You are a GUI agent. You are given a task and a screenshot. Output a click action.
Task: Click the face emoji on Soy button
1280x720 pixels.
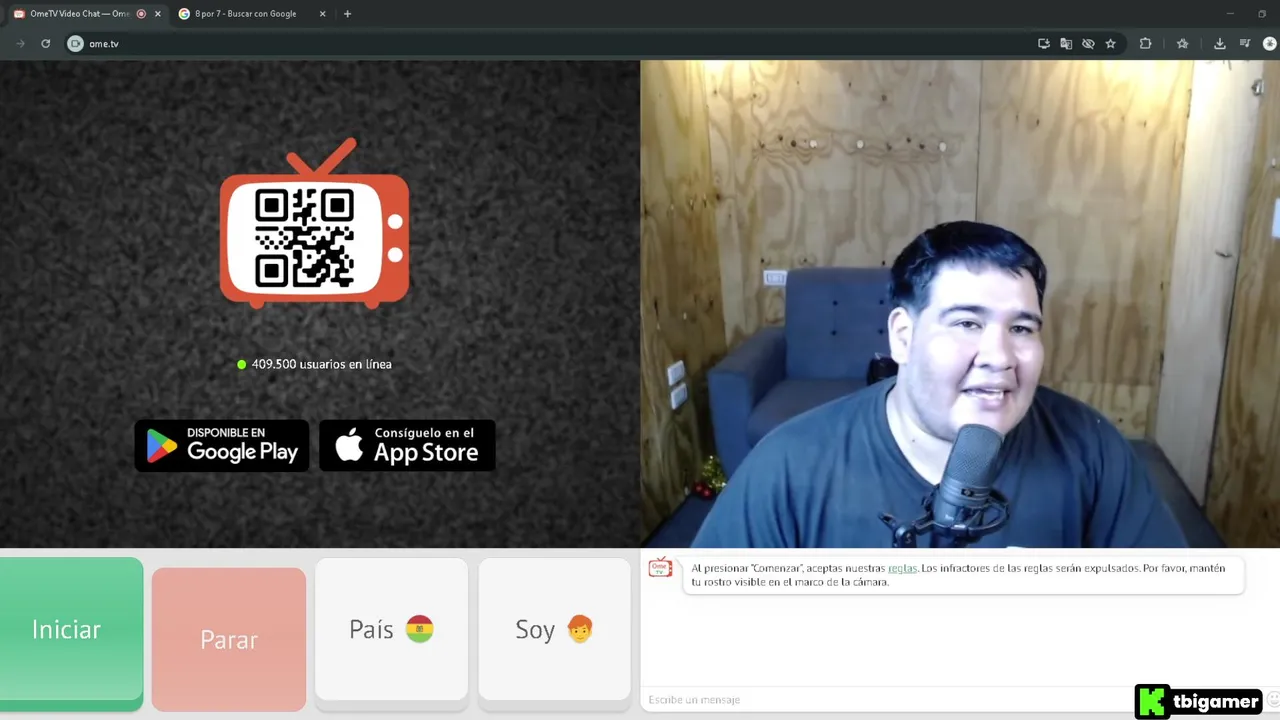tap(579, 629)
